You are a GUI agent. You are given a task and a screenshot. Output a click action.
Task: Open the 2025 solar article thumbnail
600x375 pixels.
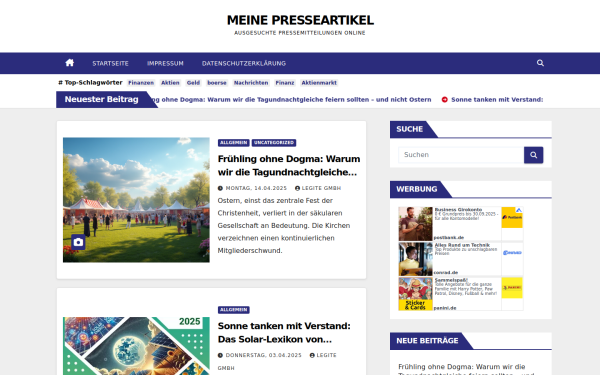(x=136, y=346)
